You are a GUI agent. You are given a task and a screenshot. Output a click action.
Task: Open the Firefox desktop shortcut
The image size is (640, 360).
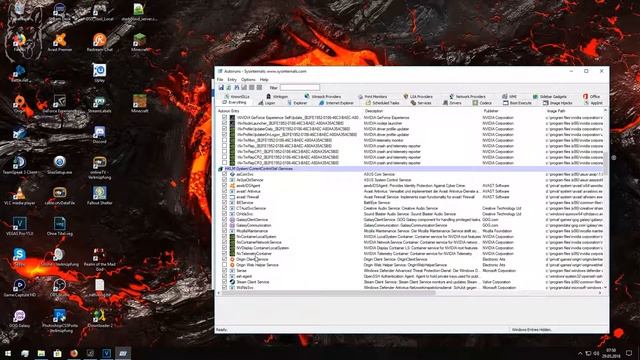point(19,42)
